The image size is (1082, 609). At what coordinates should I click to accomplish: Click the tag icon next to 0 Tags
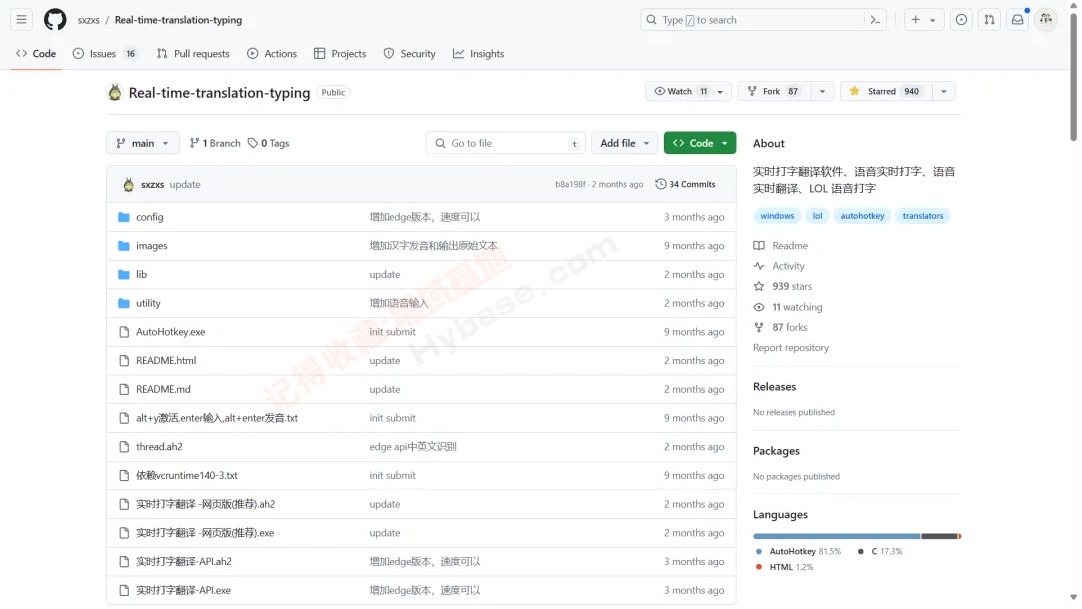(253, 143)
